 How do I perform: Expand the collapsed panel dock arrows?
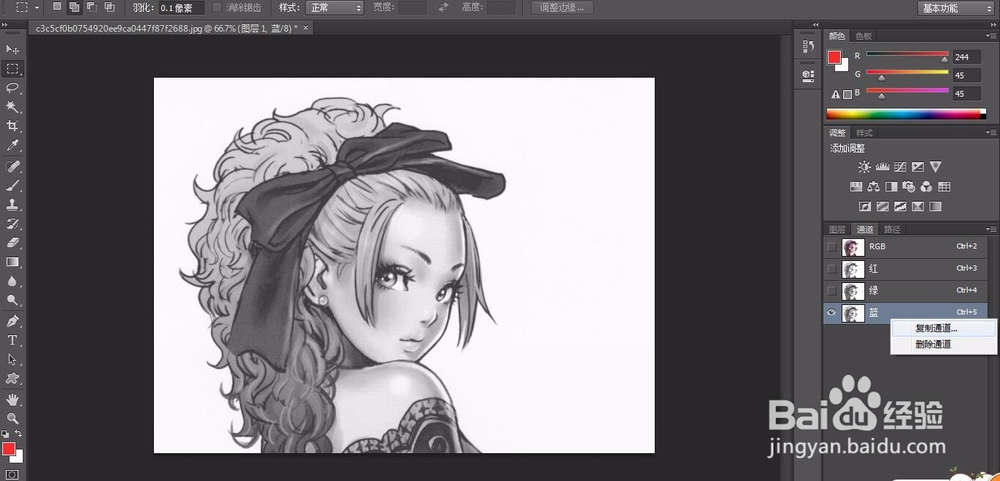[814, 24]
